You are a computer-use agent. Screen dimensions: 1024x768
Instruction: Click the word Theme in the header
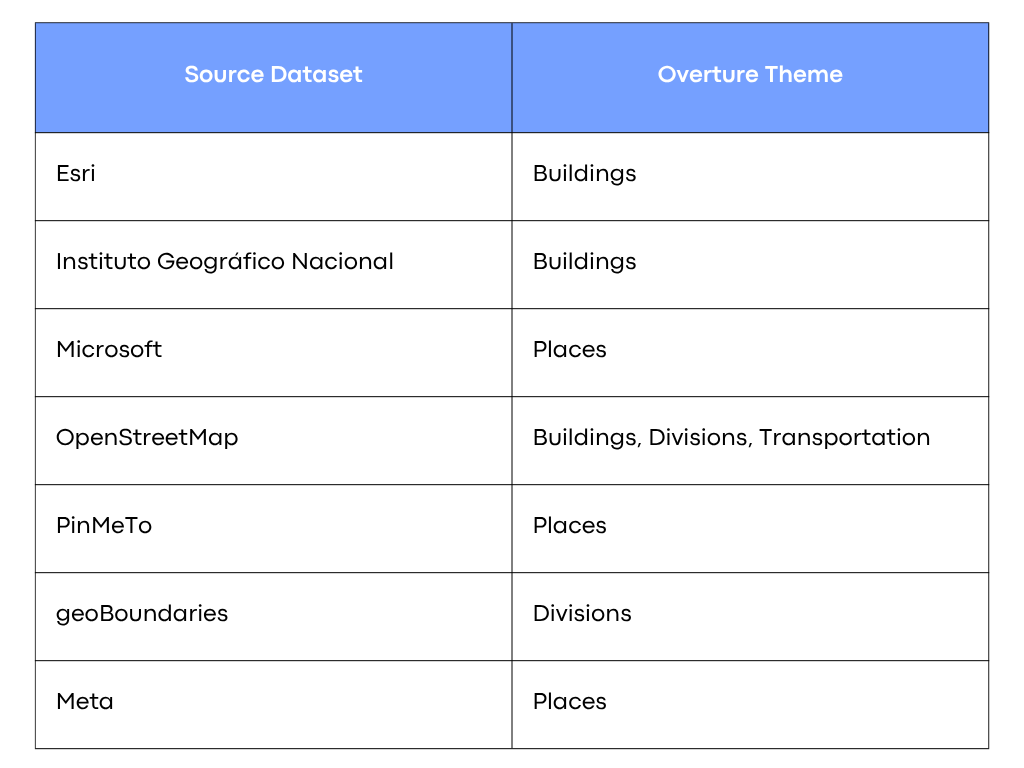[804, 74]
